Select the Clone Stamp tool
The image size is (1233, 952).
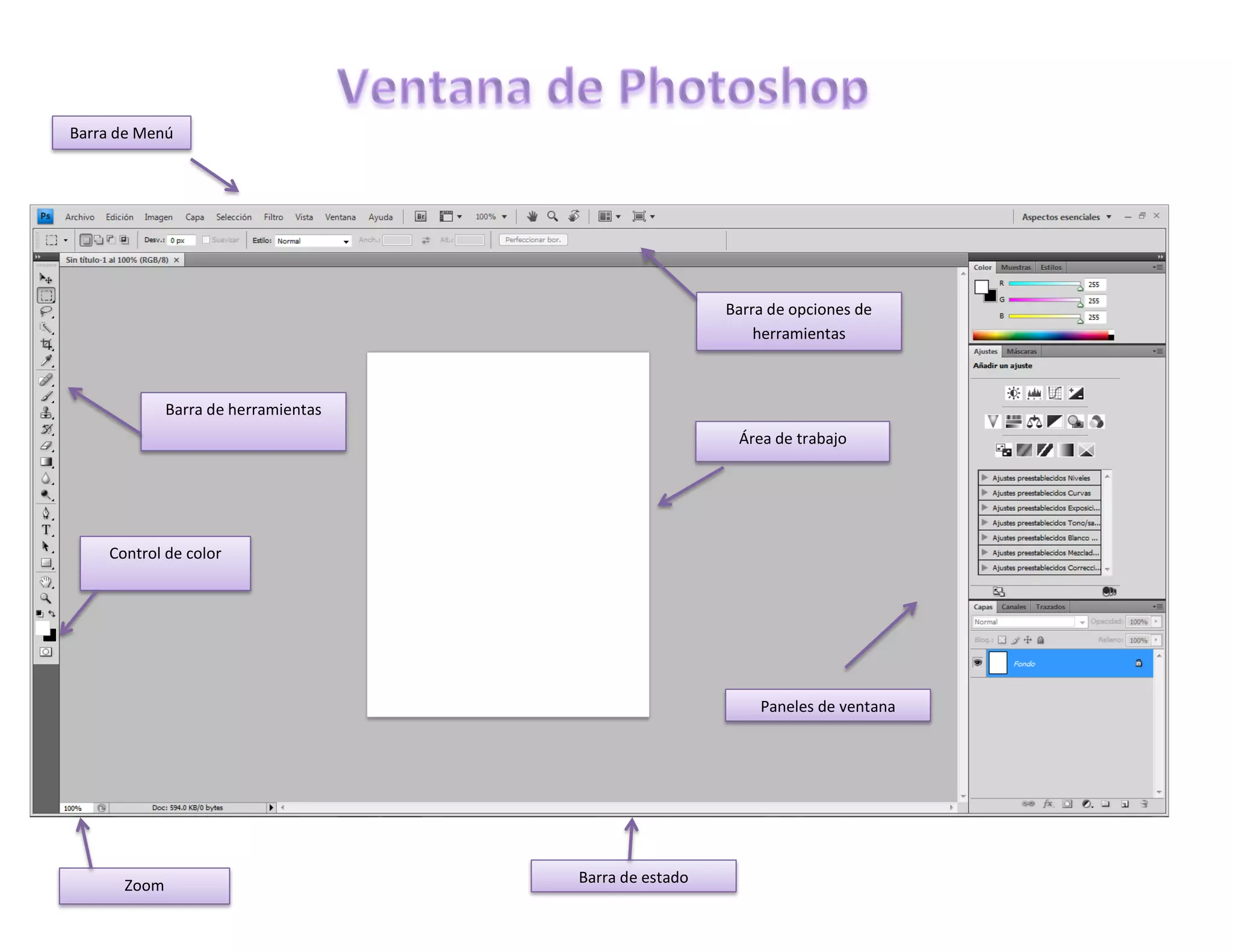[46, 413]
